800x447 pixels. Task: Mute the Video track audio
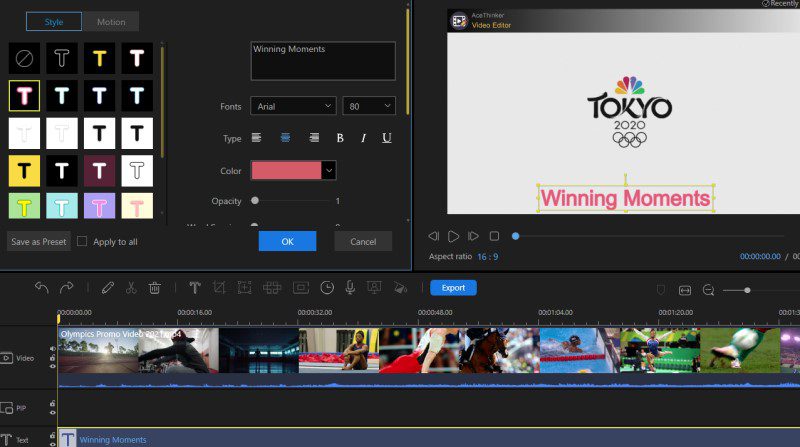tap(52, 349)
